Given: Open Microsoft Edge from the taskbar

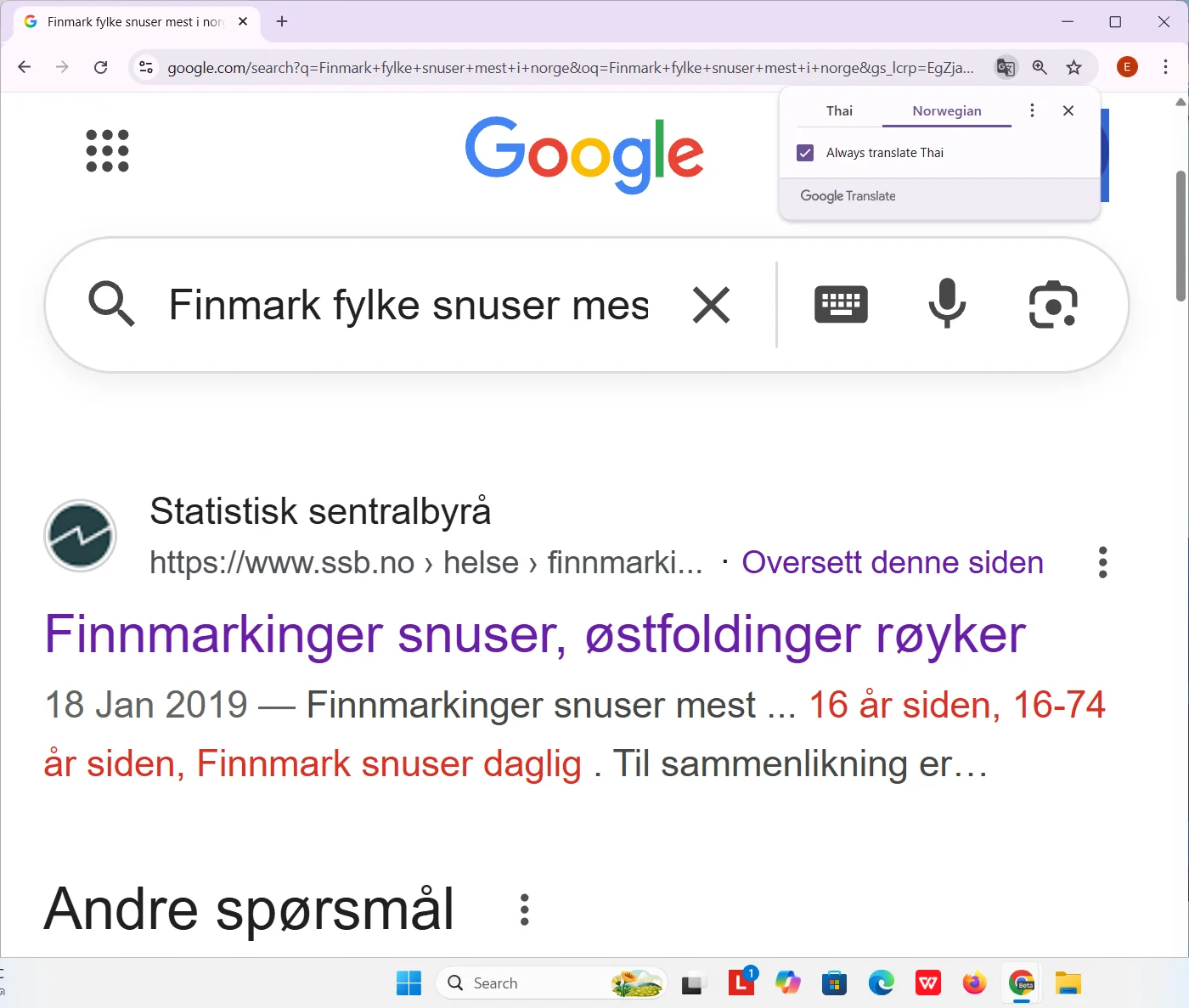Looking at the screenshot, I should click(881, 983).
